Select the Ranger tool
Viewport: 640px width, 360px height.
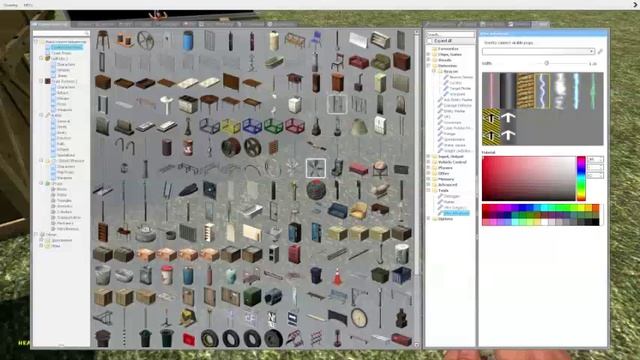pos(449,134)
